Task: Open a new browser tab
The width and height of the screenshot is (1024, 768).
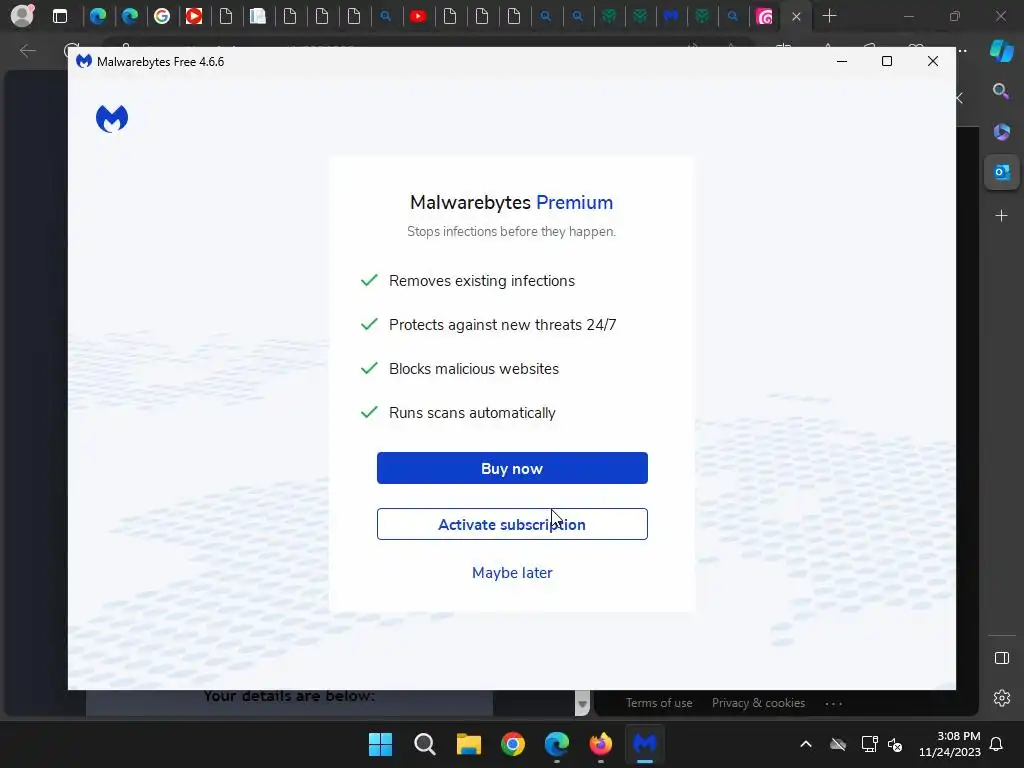Action: [829, 16]
